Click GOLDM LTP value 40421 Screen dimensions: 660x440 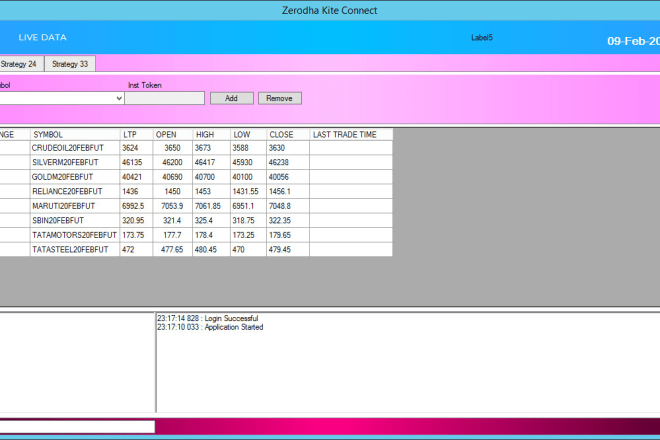[x=136, y=177]
